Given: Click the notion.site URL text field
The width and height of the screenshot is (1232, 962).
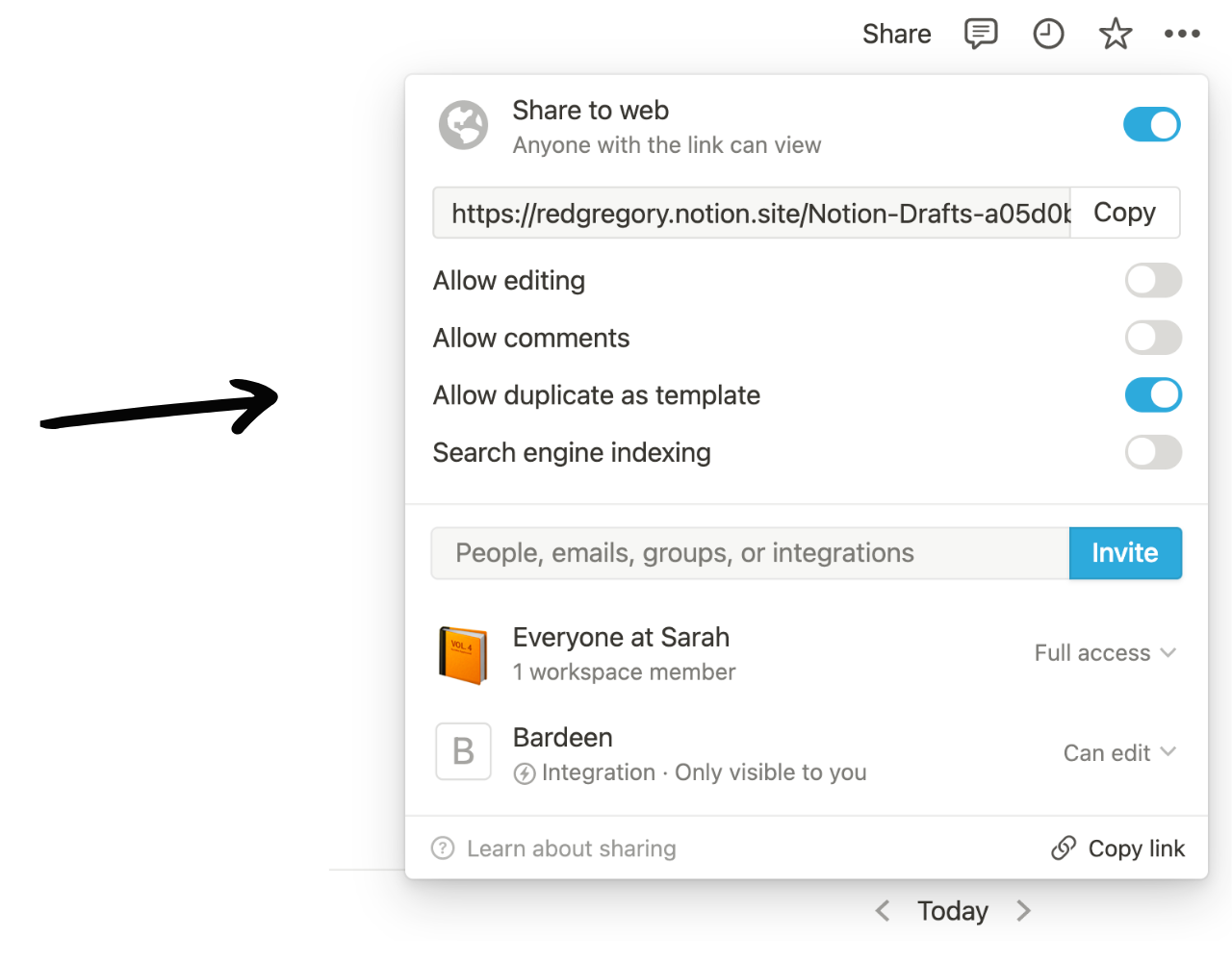Looking at the screenshot, I should pos(752,213).
